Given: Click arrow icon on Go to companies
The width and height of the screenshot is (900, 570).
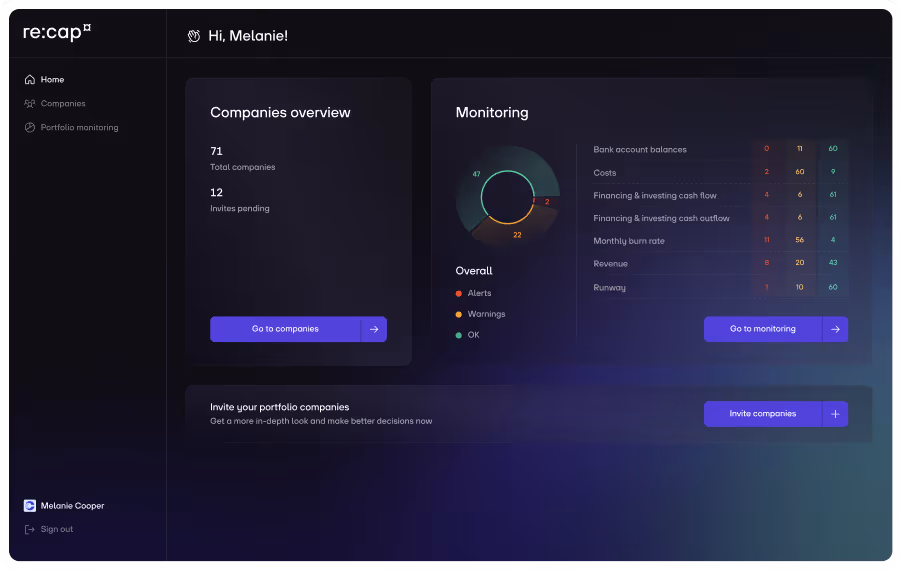Looking at the screenshot, I should pyautogui.click(x=374, y=329).
